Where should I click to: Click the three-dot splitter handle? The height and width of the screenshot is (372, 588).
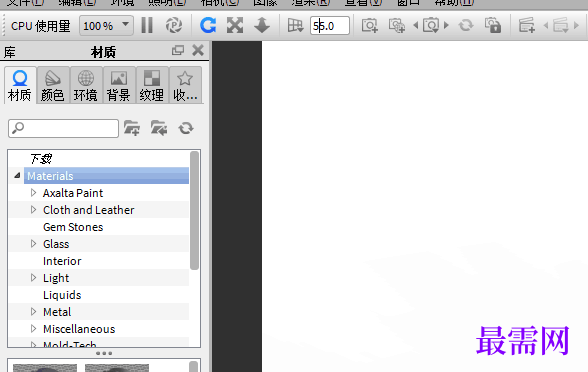point(104,353)
